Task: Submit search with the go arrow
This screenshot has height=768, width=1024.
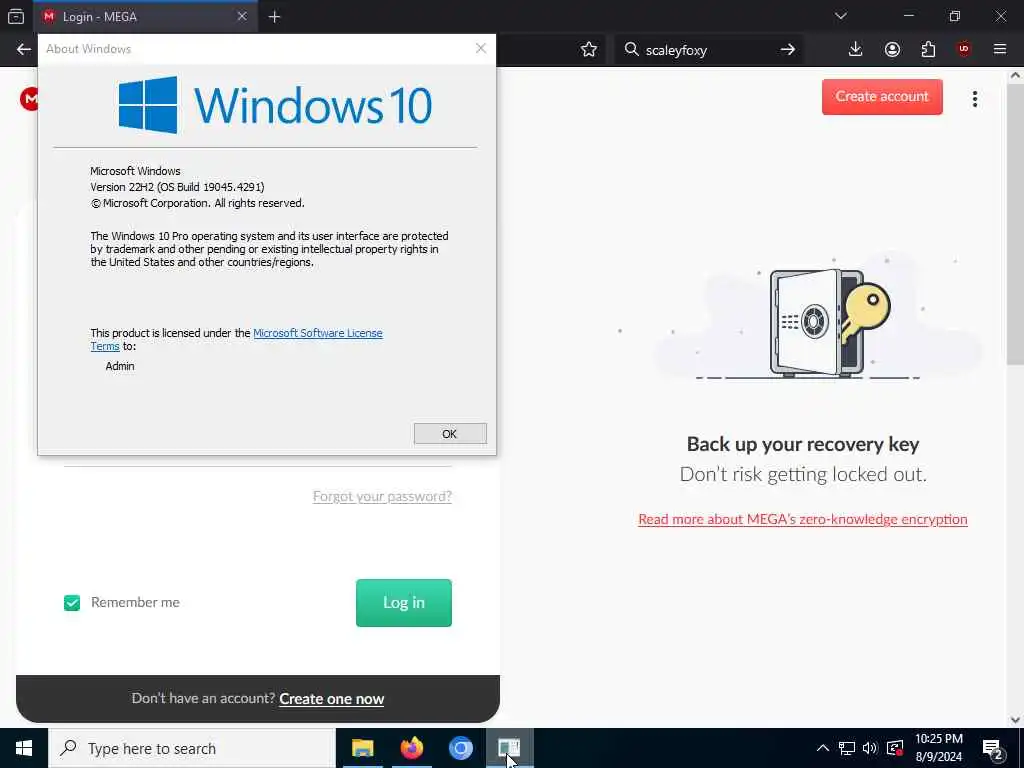Action: pos(788,50)
